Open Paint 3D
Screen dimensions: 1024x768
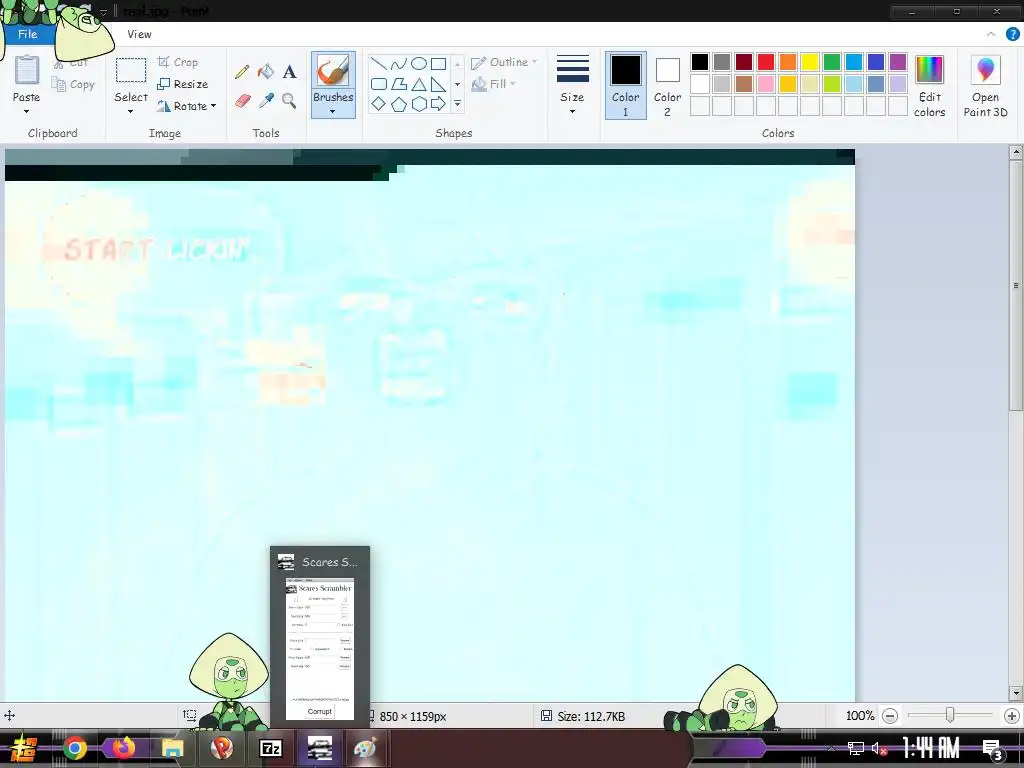985,86
